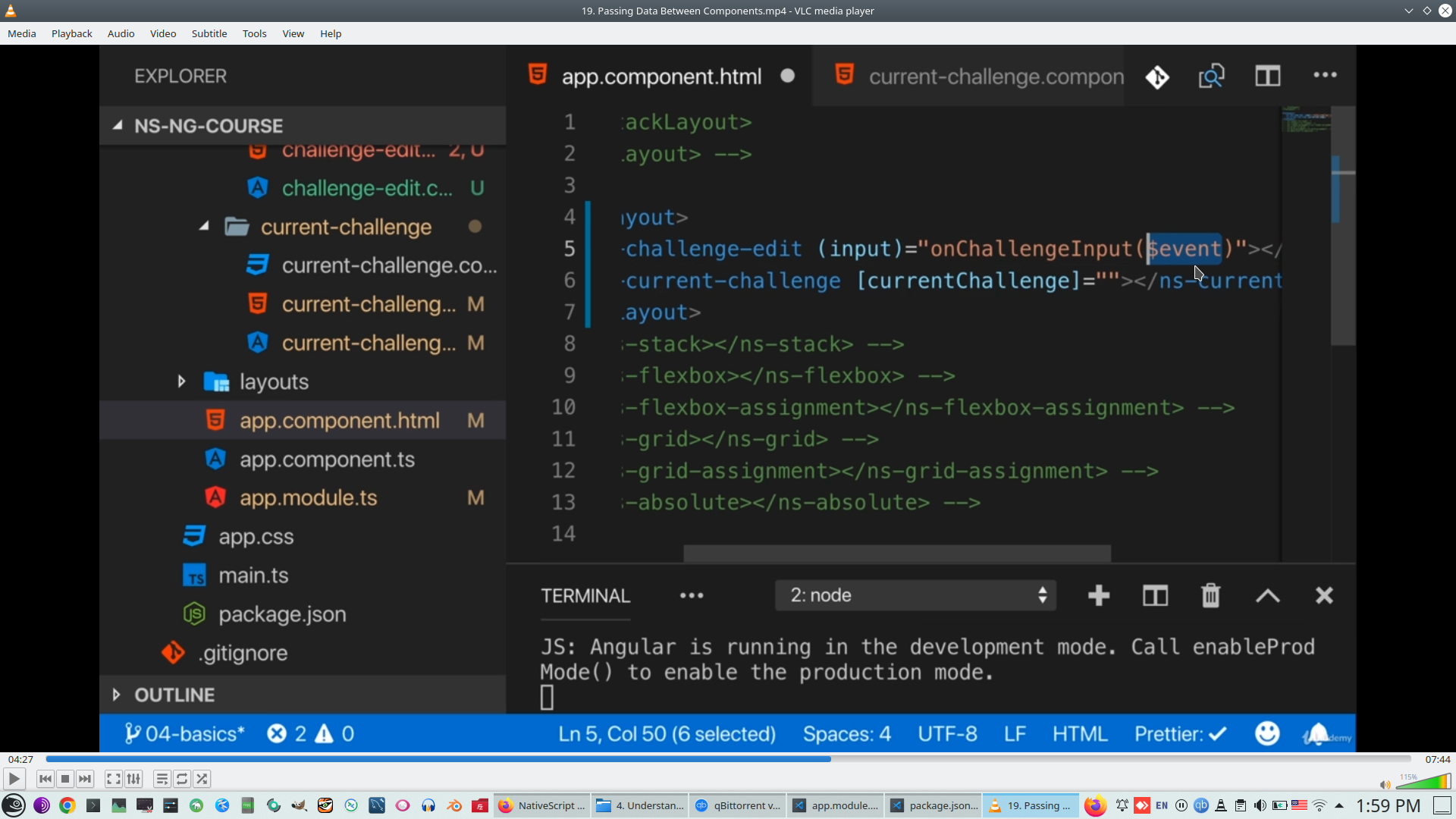Open the Playback menu
This screenshot has width=1456, height=819.
tap(71, 33)
